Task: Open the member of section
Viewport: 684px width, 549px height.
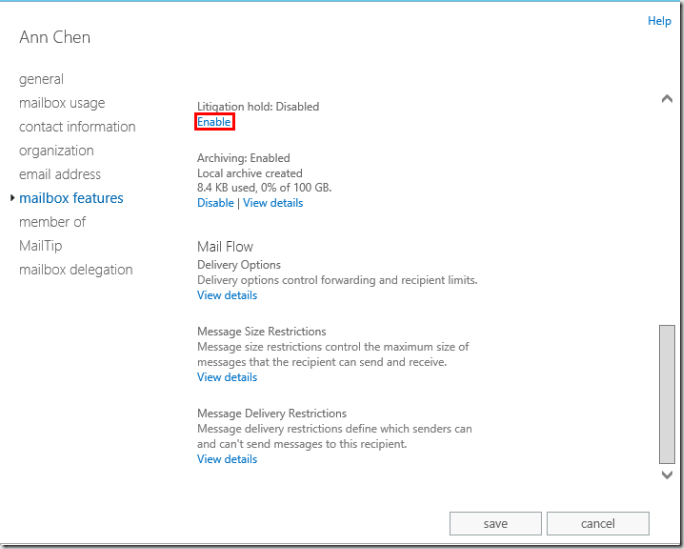Action: [x=52, y=222]
